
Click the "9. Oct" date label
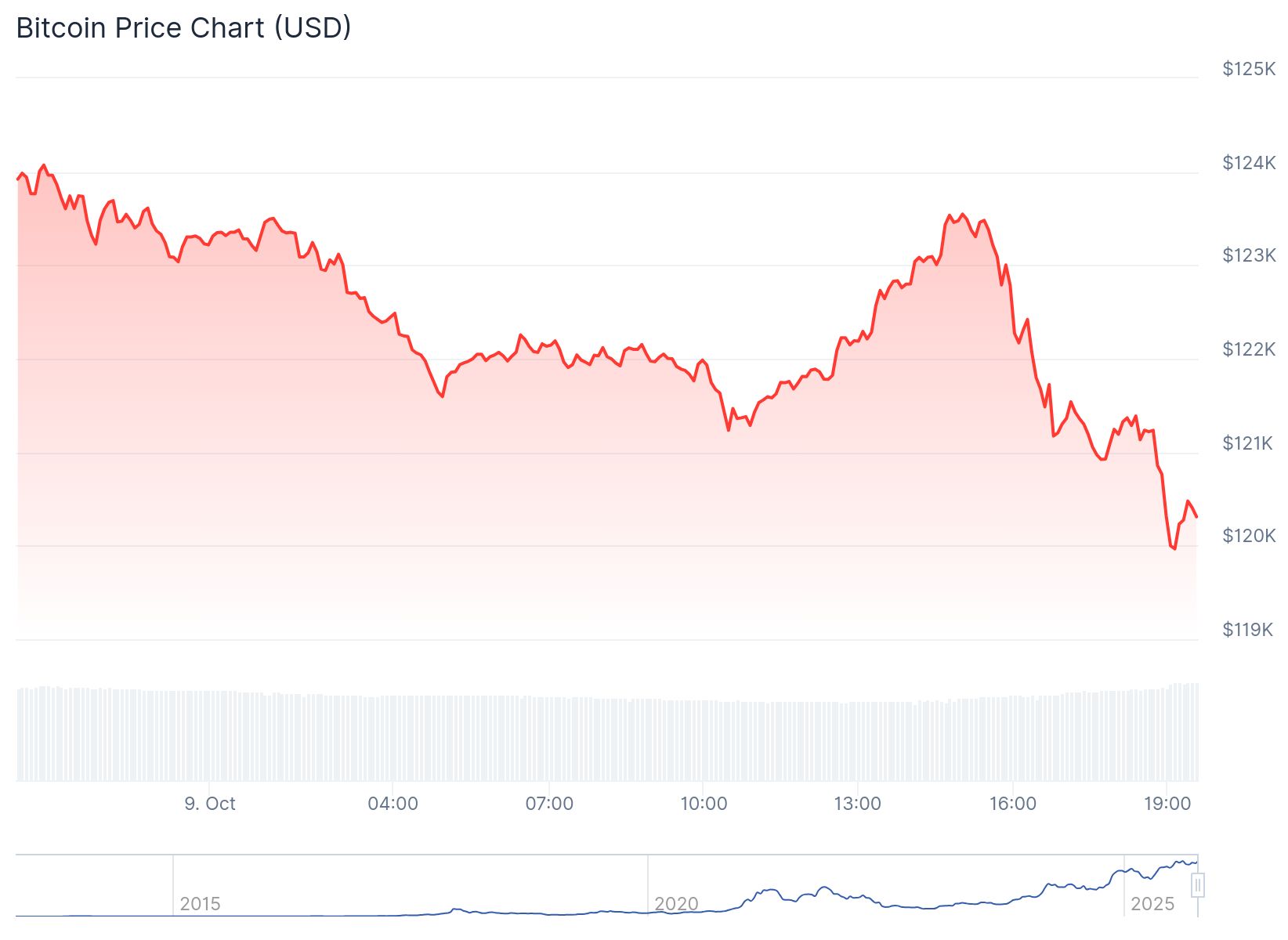210,804
